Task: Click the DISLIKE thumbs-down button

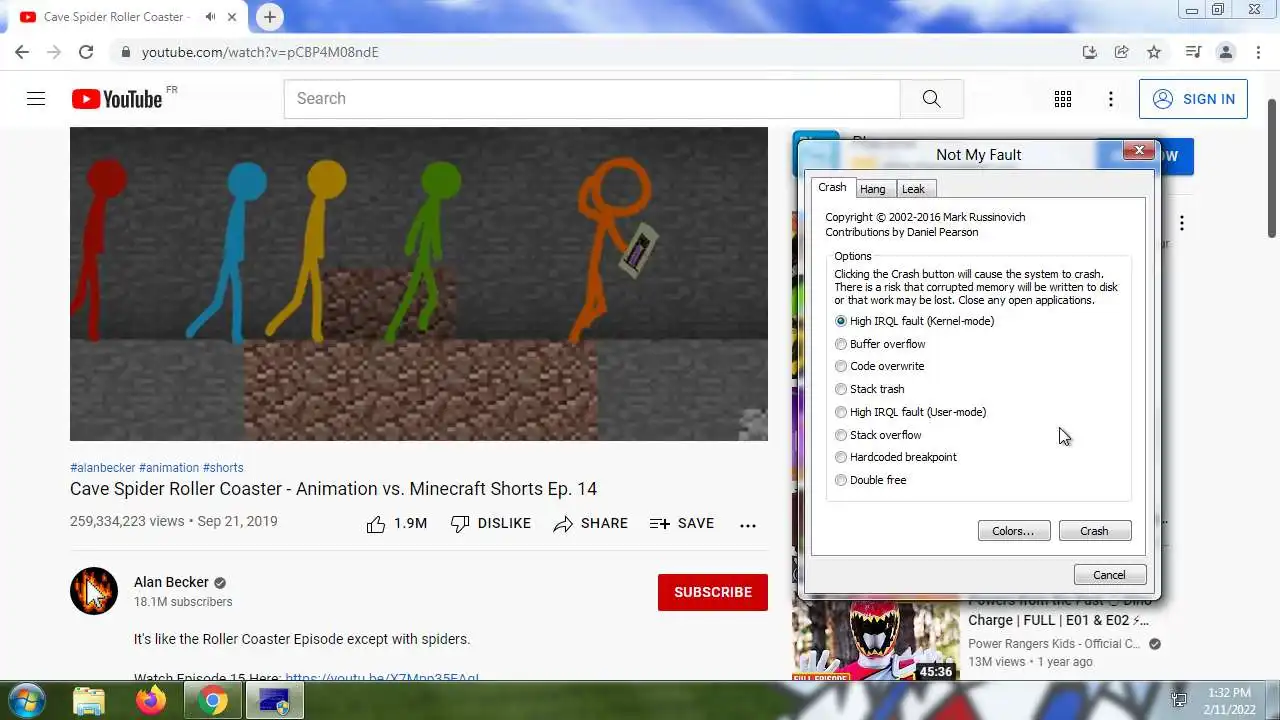Action: point(491,523)
